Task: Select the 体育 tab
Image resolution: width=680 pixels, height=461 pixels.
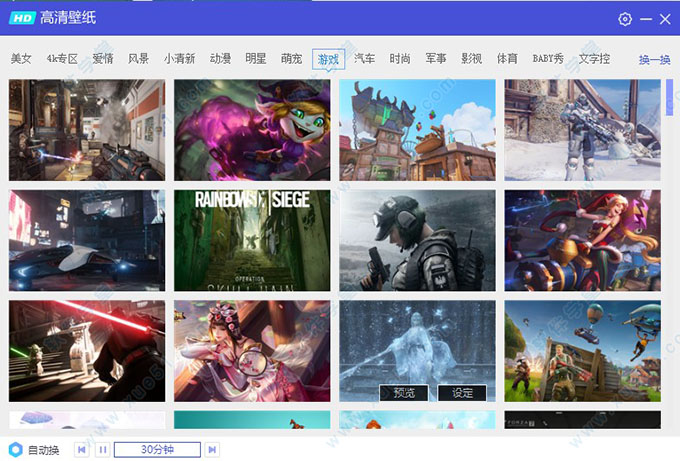Action: tap(507, 59)
